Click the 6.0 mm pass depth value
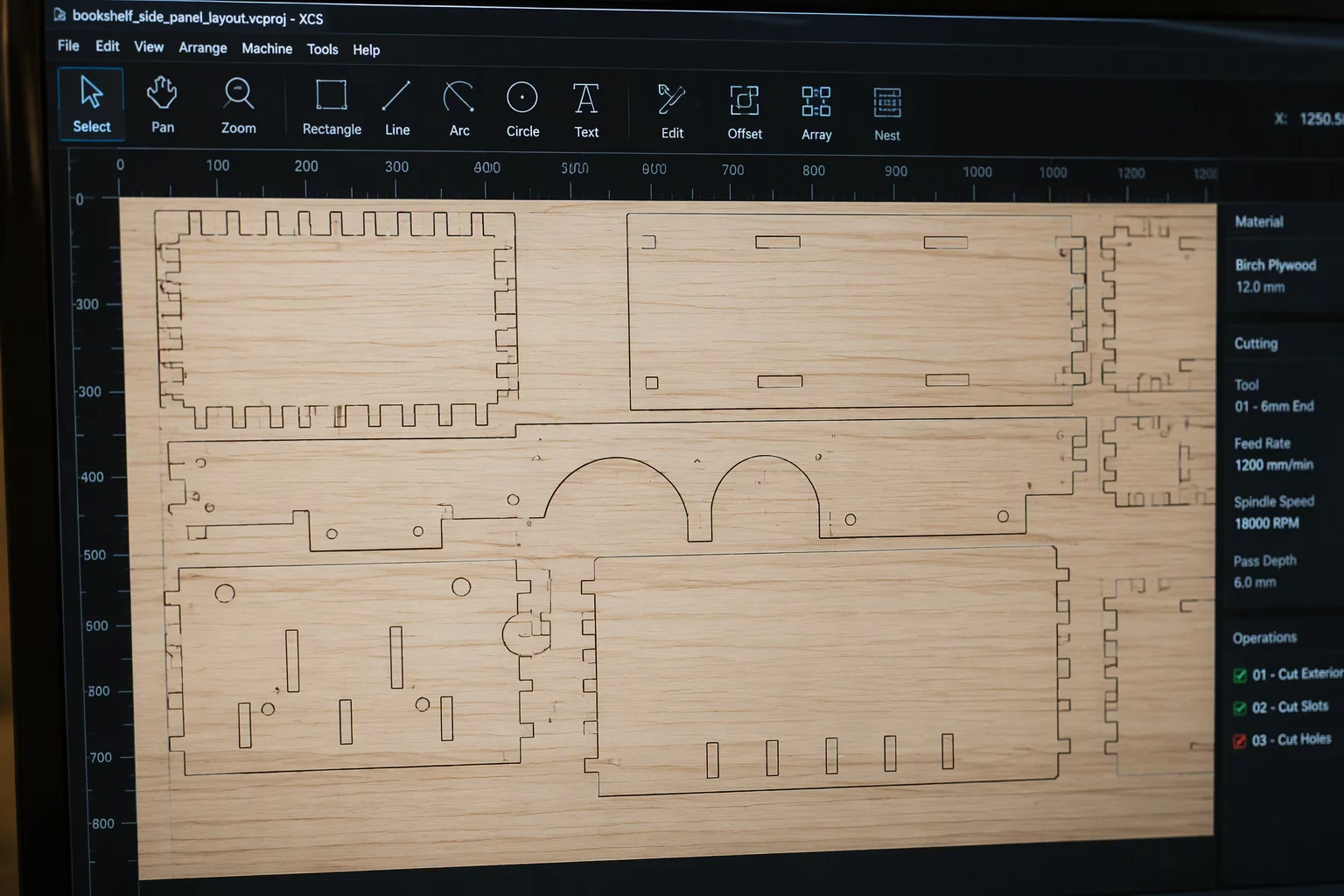 pos(1255,582)
